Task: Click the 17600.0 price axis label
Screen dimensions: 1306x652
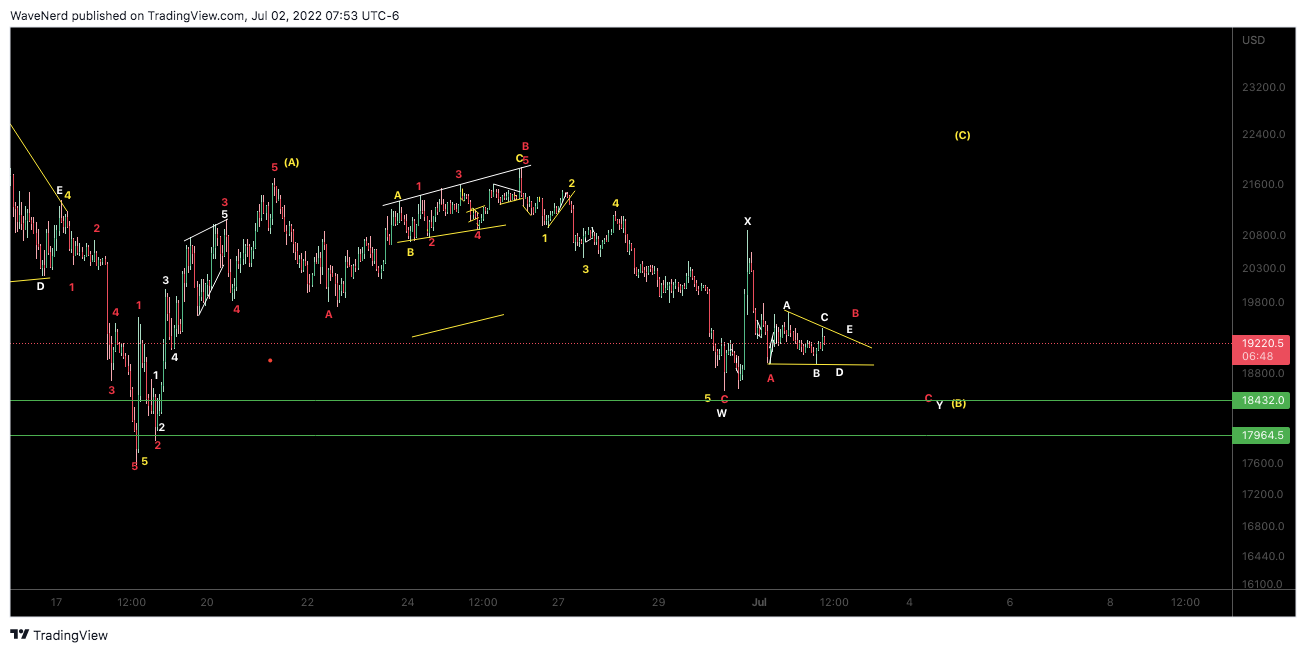Action: [1262, 464]
